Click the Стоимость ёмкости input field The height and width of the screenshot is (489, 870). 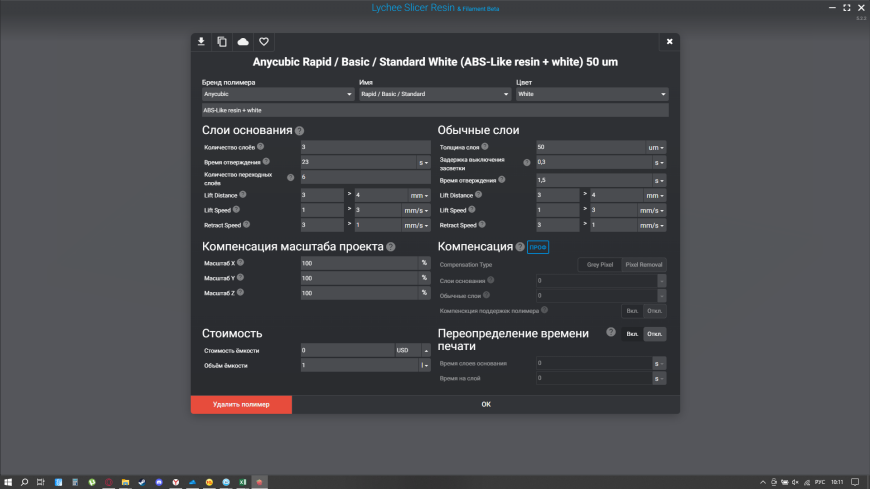point(347,350)
